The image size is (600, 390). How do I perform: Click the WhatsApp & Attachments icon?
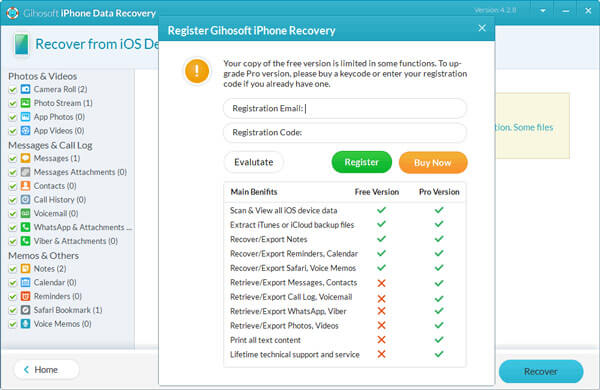(25, 227)
